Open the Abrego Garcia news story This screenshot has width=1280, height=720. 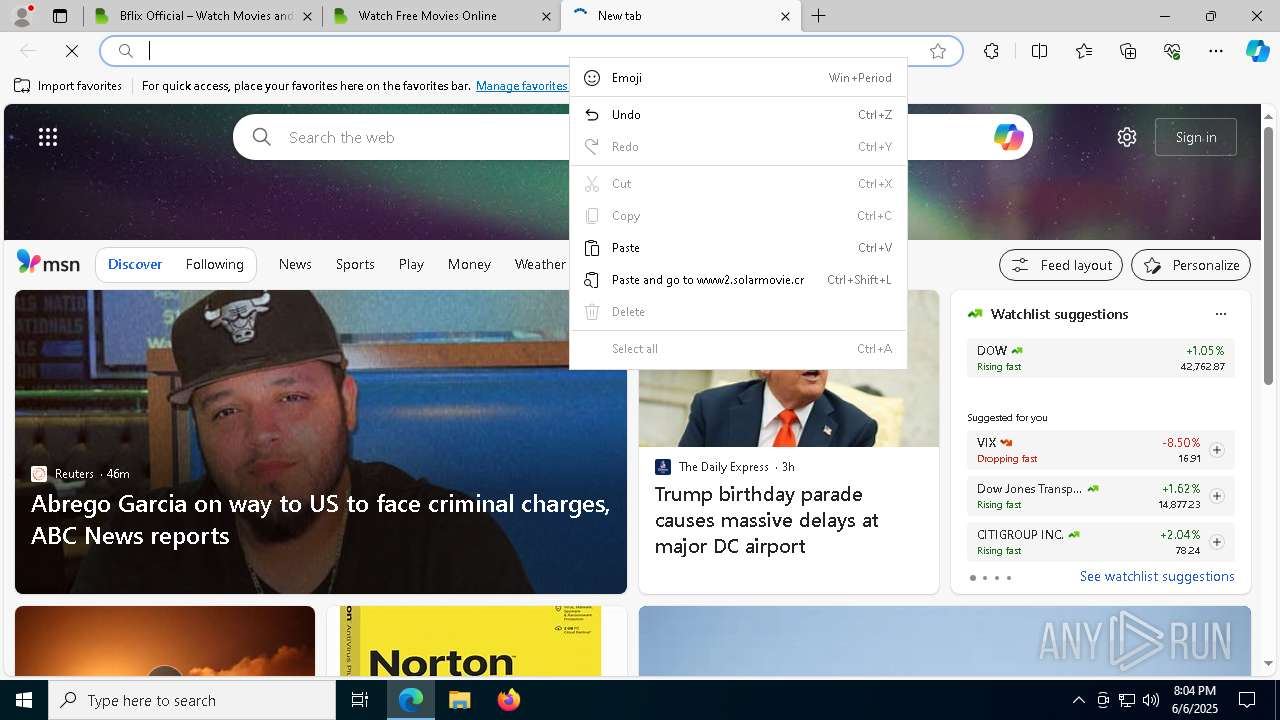pos(320,519)
